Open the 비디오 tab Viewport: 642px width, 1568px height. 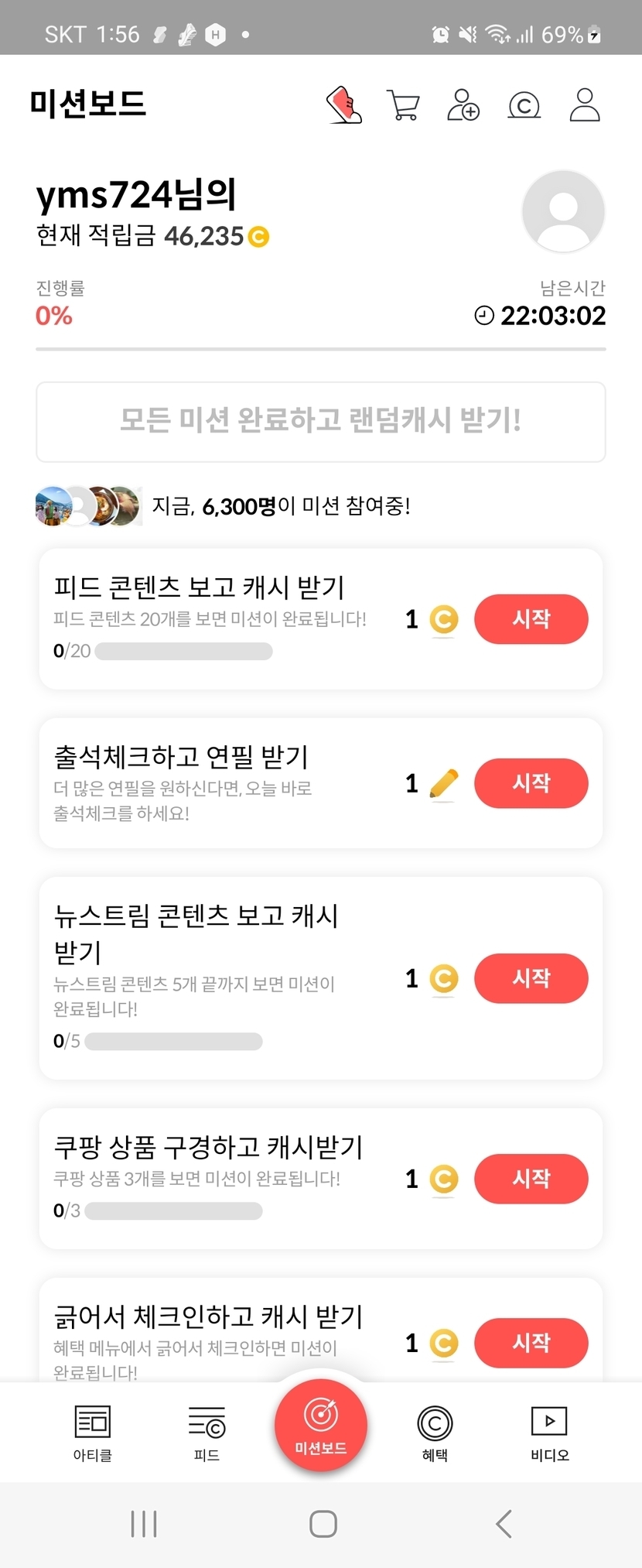point(549,1433)
